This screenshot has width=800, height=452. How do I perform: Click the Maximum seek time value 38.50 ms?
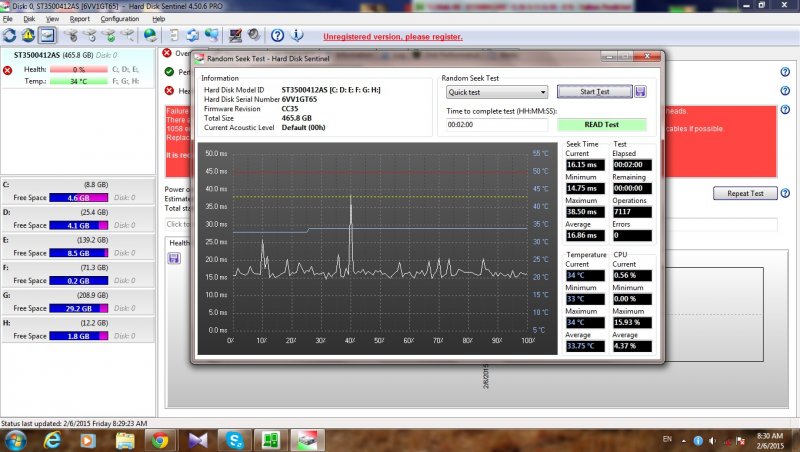coord(585,212)
